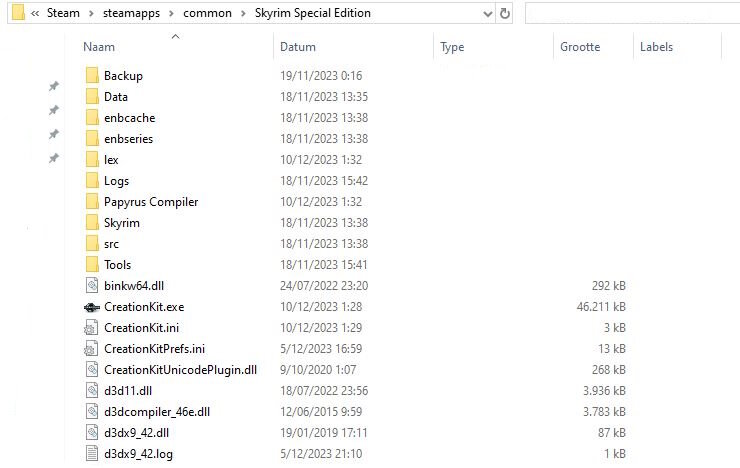
Task: Select the Logs folder icon
Action: tap(92, 180)
